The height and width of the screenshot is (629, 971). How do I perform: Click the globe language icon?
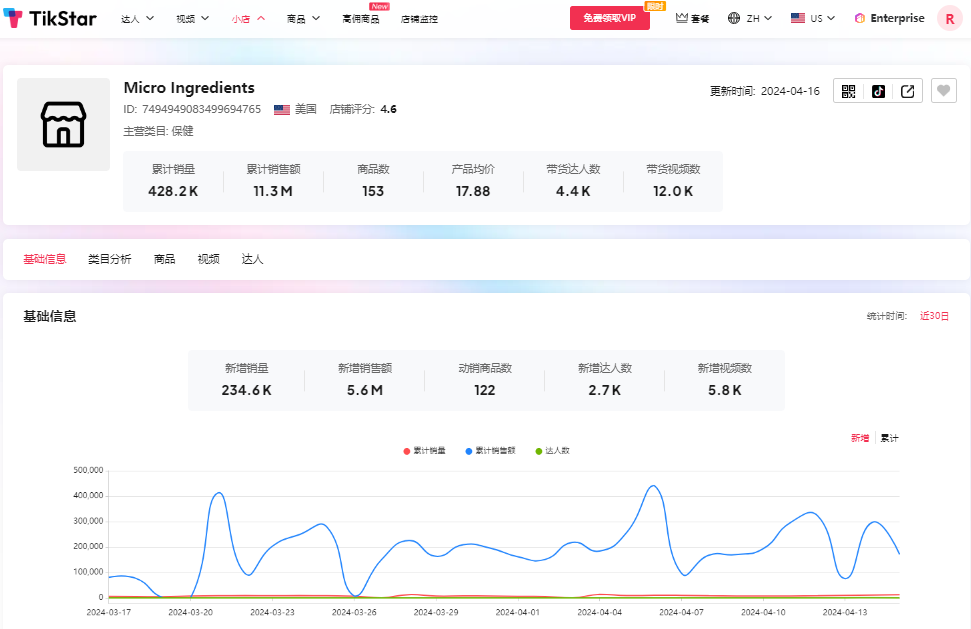click(734, 18)
